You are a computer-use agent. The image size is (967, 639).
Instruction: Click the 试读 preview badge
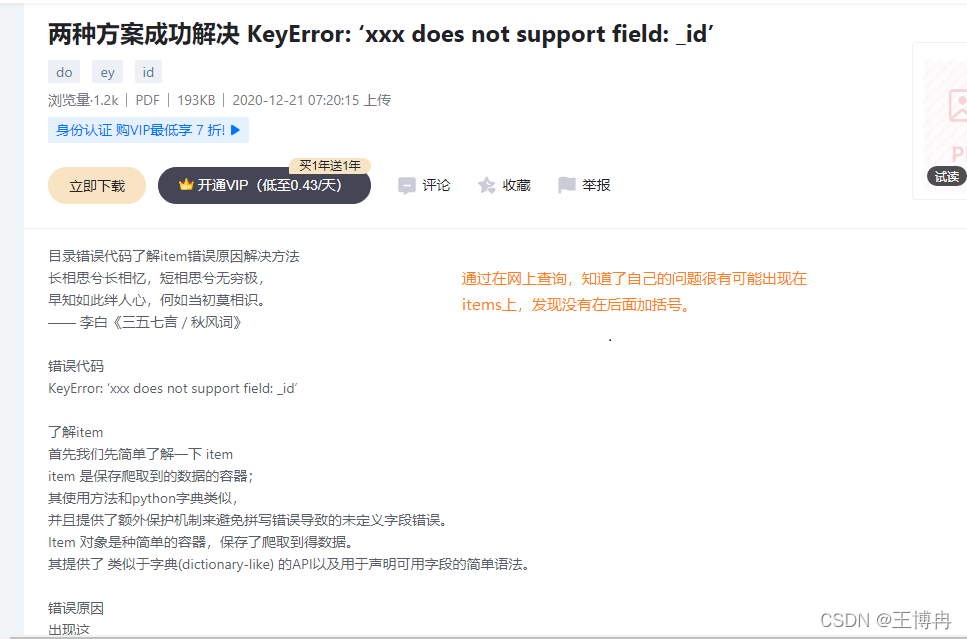coord(947,176)
